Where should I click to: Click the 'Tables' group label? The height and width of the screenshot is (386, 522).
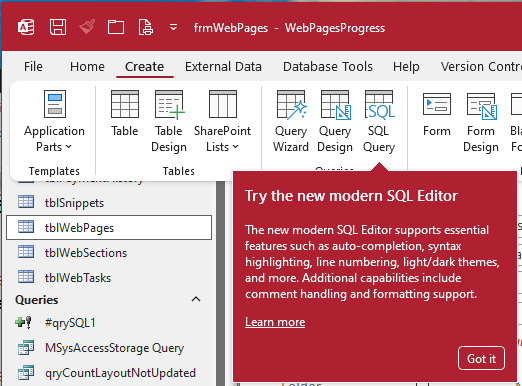pyautogui.click(x=179, y=171)
